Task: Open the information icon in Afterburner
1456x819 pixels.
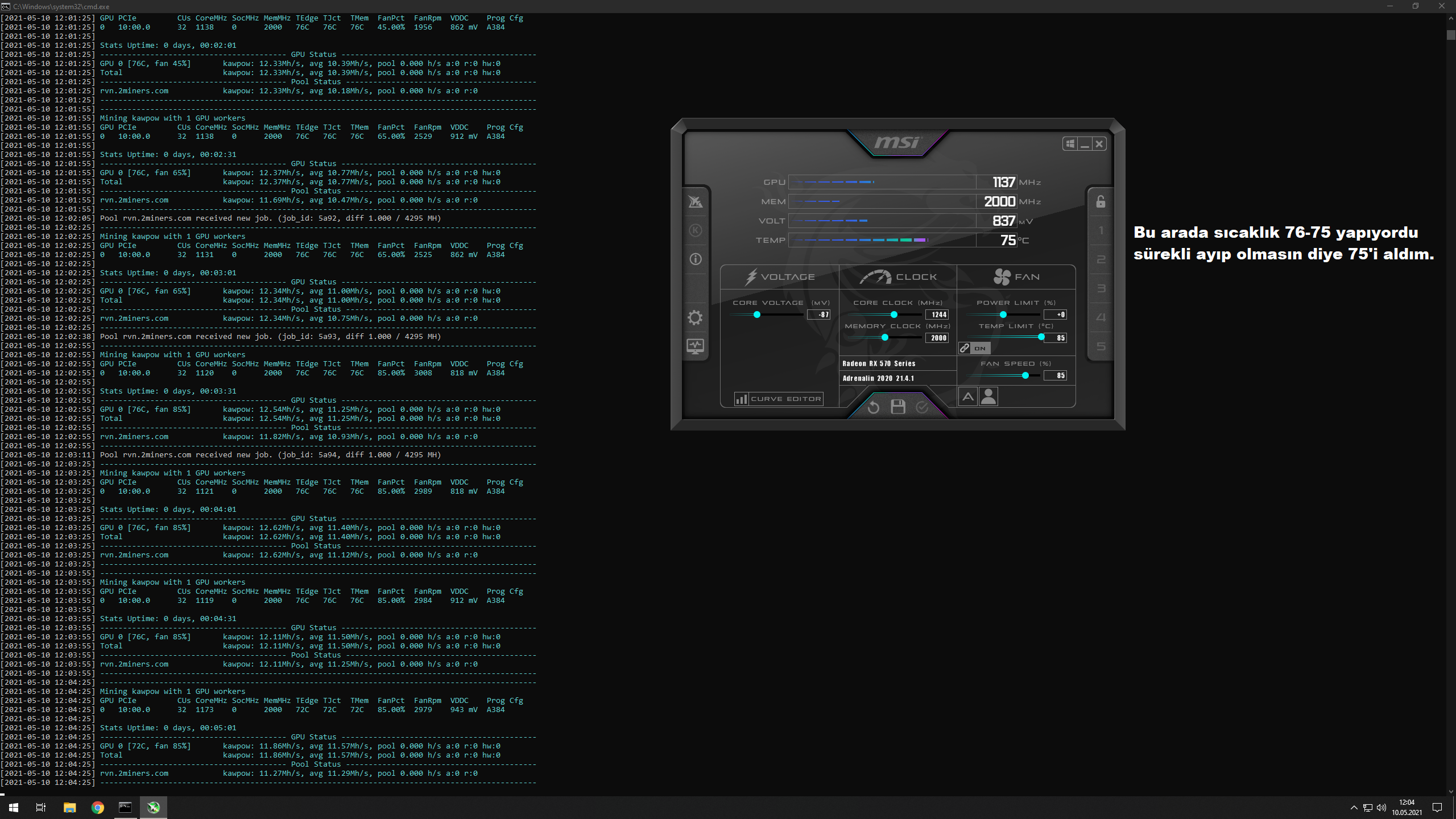Action: 695,259
